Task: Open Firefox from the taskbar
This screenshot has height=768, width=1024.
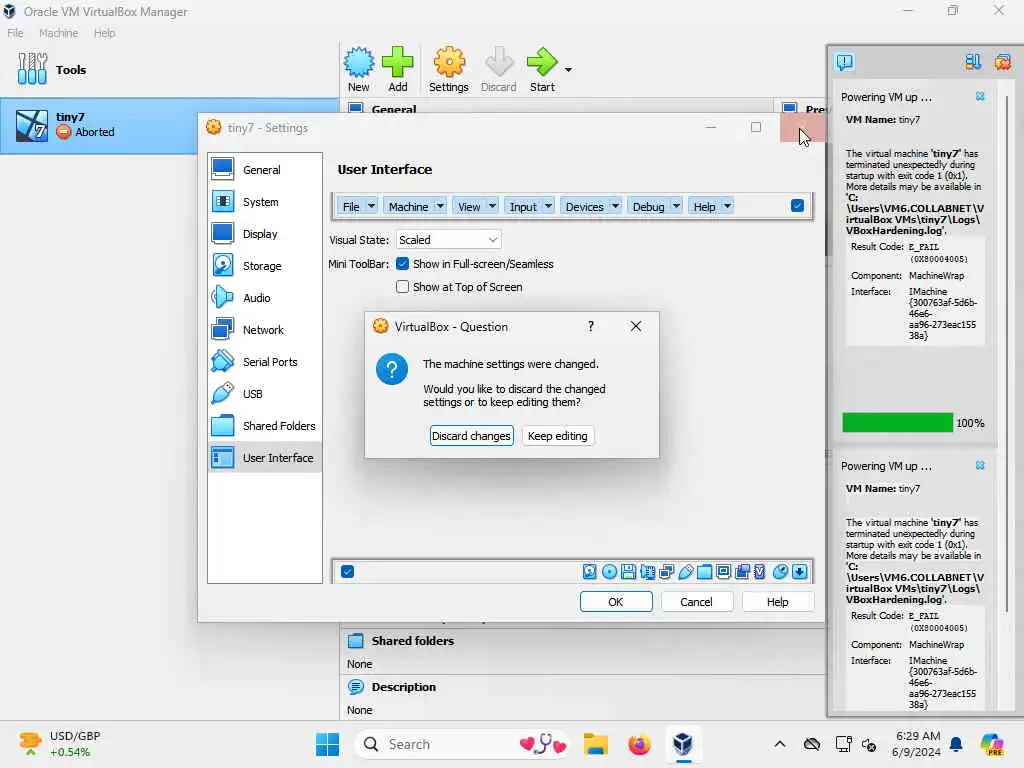Action: tap(639, 744)
